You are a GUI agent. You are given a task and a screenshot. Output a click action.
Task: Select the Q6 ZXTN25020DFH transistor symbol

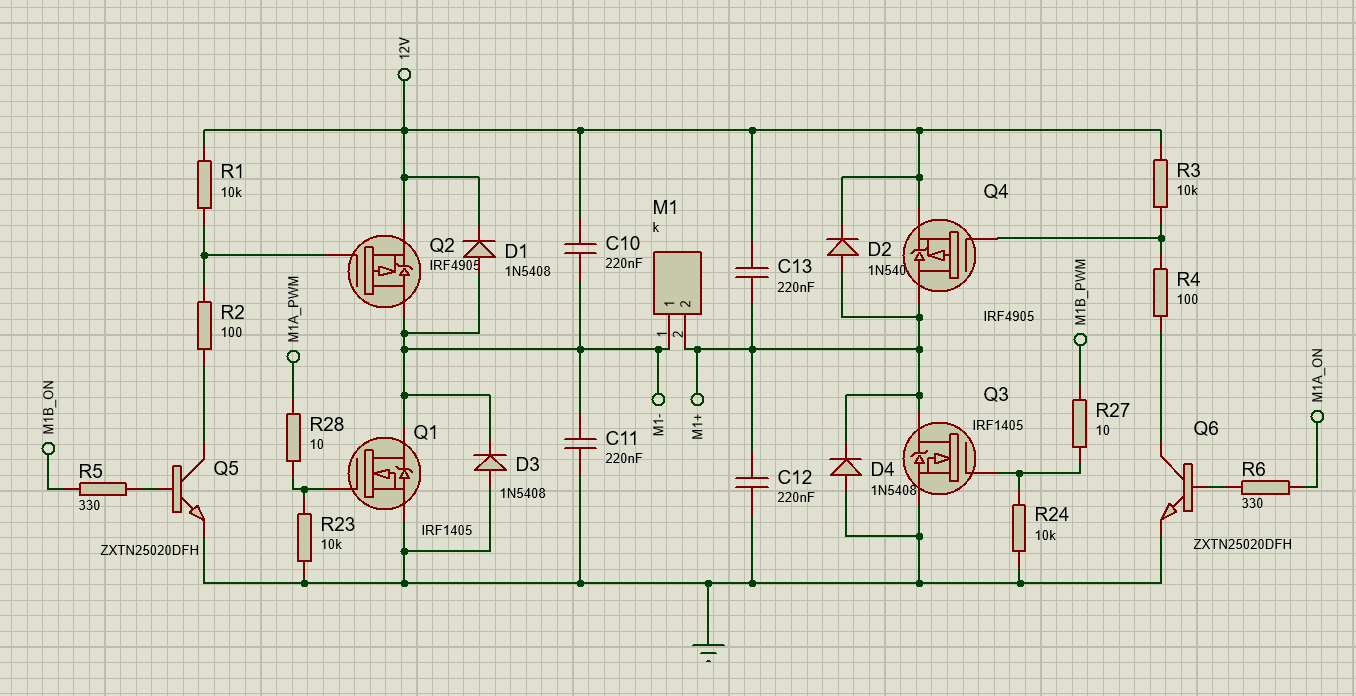pos(1185,490)
